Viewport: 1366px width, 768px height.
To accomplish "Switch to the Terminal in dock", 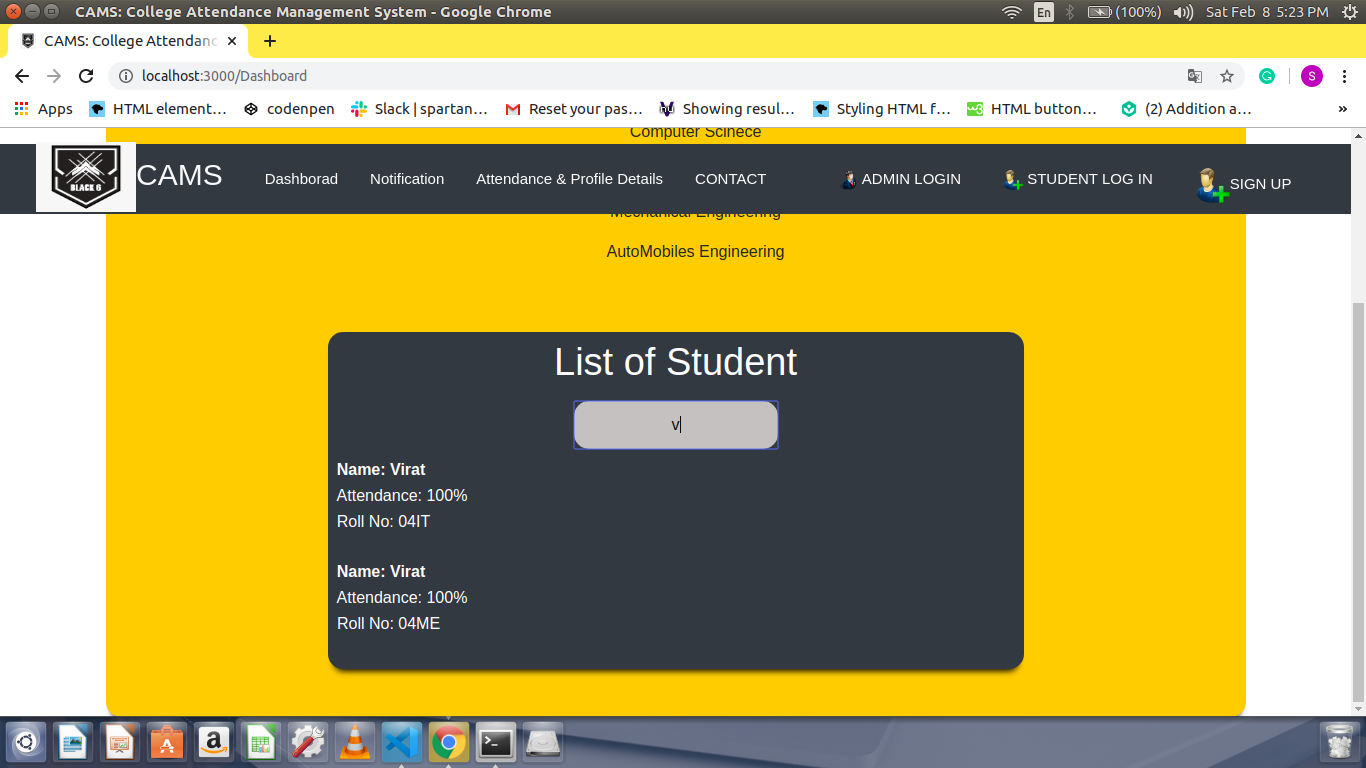I will (x=496, y=742).
